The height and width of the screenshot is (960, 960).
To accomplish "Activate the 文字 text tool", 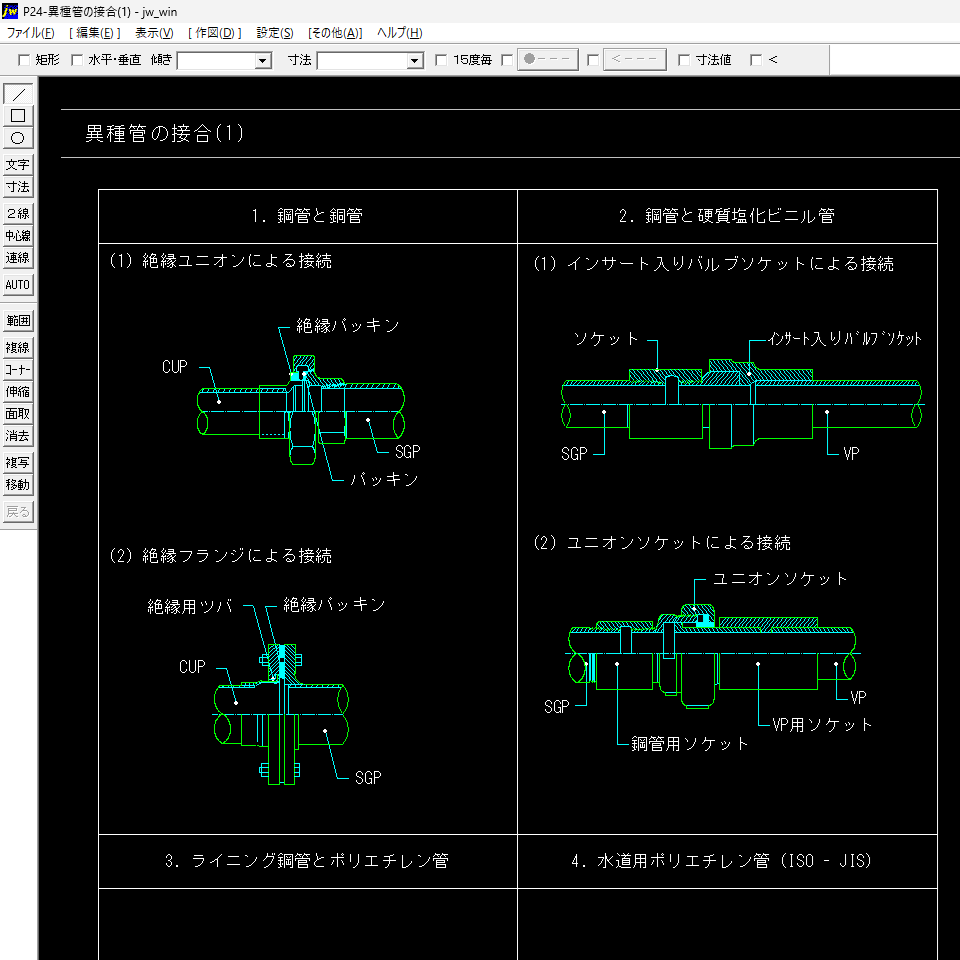I will point(18,165).
